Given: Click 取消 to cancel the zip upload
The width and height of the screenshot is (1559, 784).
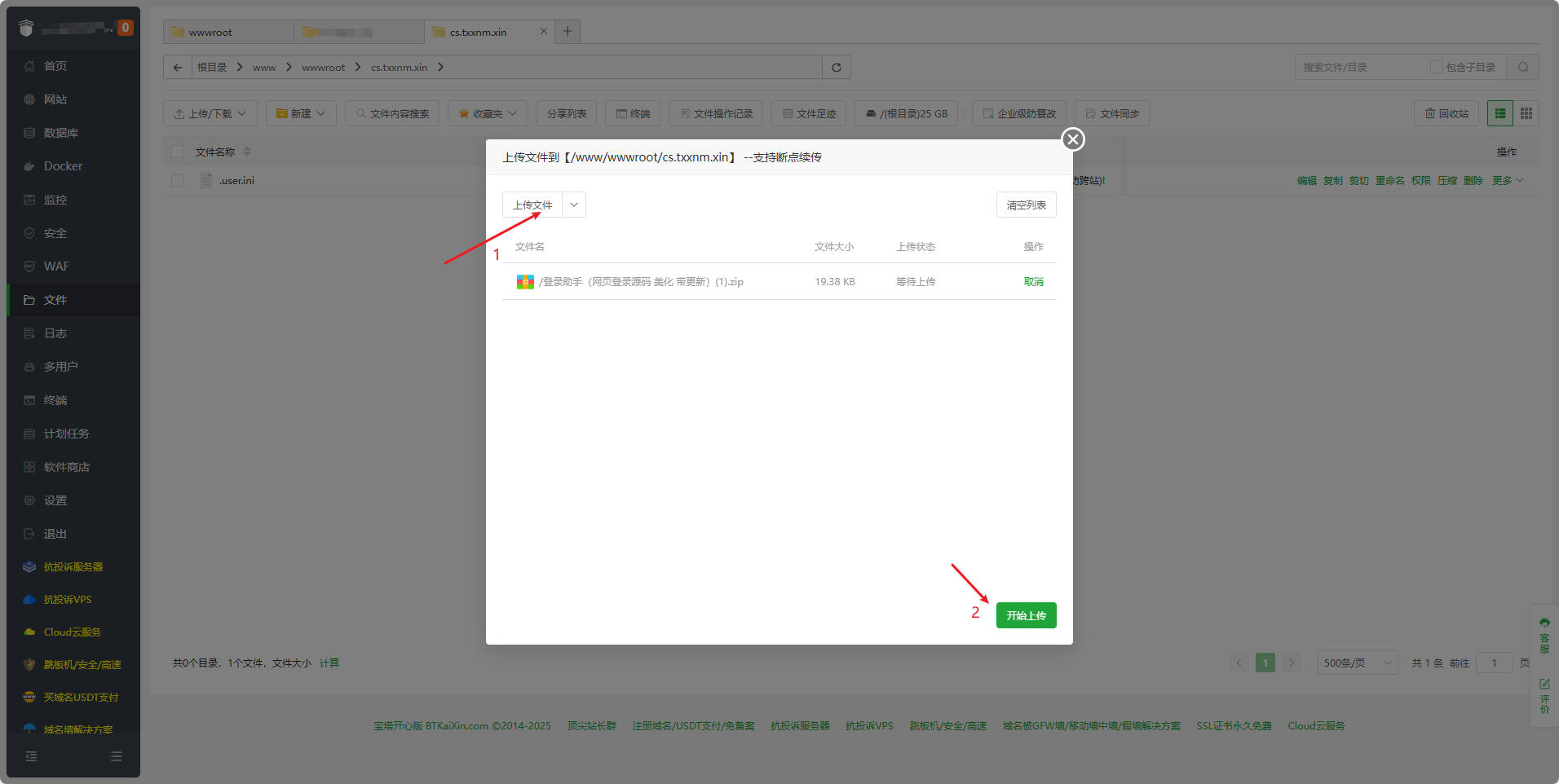Looking at the screenshot, I should click(1033, 282).
